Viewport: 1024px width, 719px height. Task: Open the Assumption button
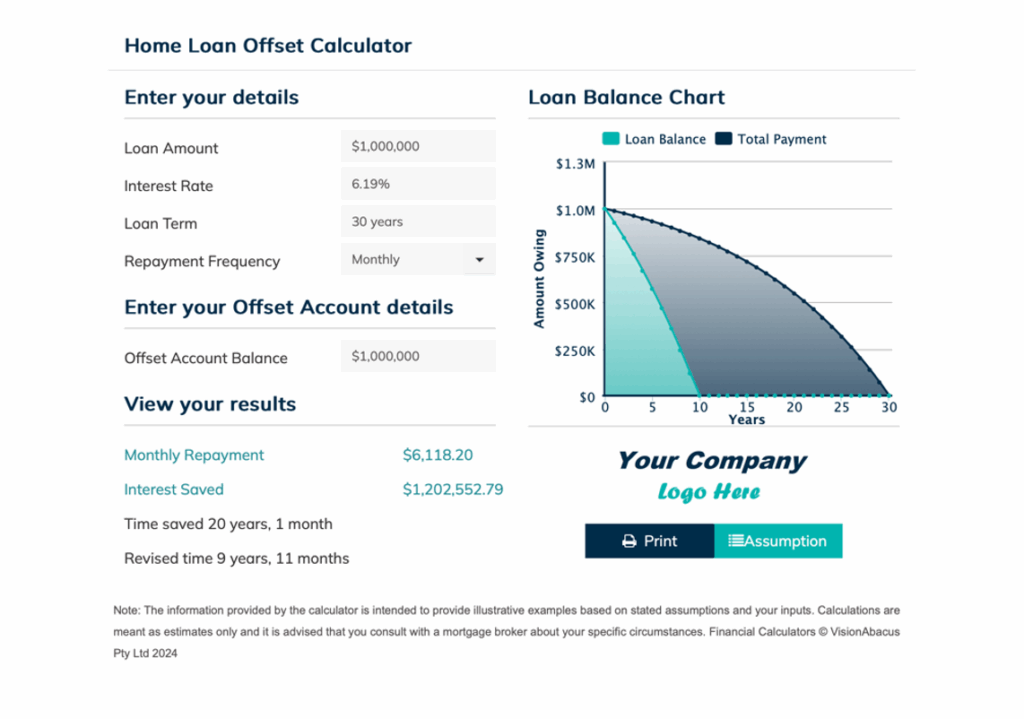click(x=778, y=541)
